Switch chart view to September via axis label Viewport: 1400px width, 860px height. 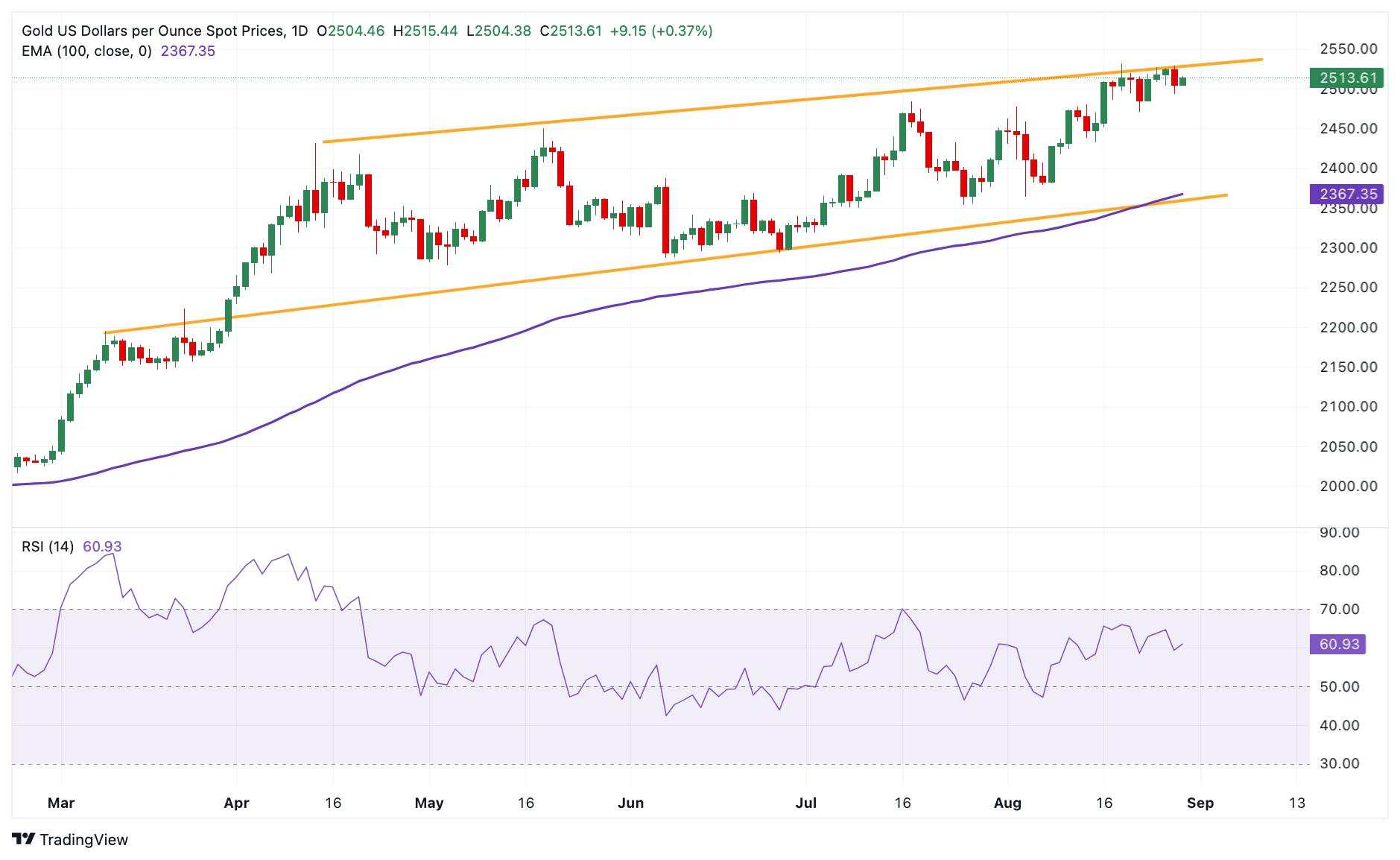point(1201,803)
